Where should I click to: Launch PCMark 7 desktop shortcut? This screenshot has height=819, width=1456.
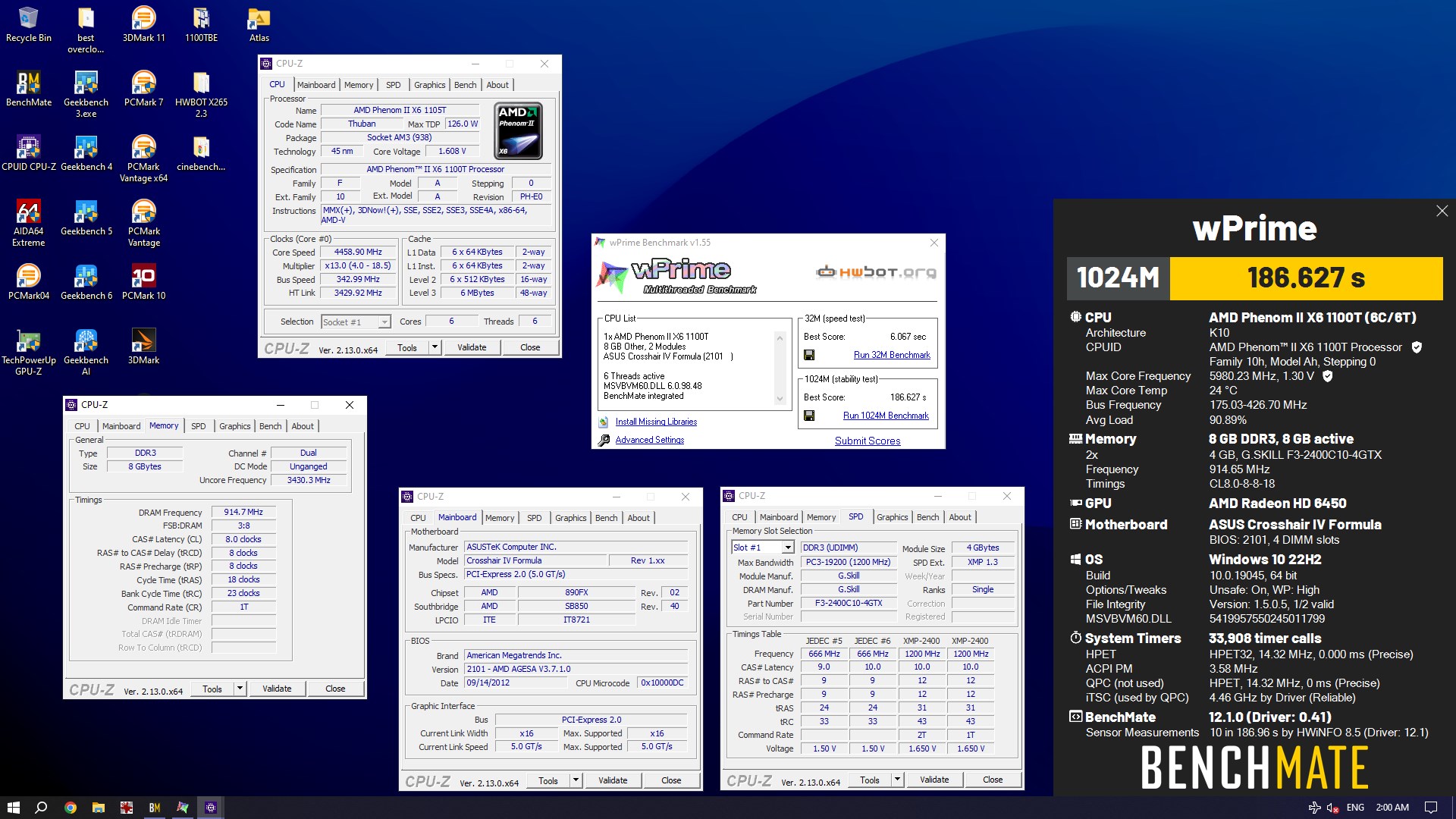[143, 89]
